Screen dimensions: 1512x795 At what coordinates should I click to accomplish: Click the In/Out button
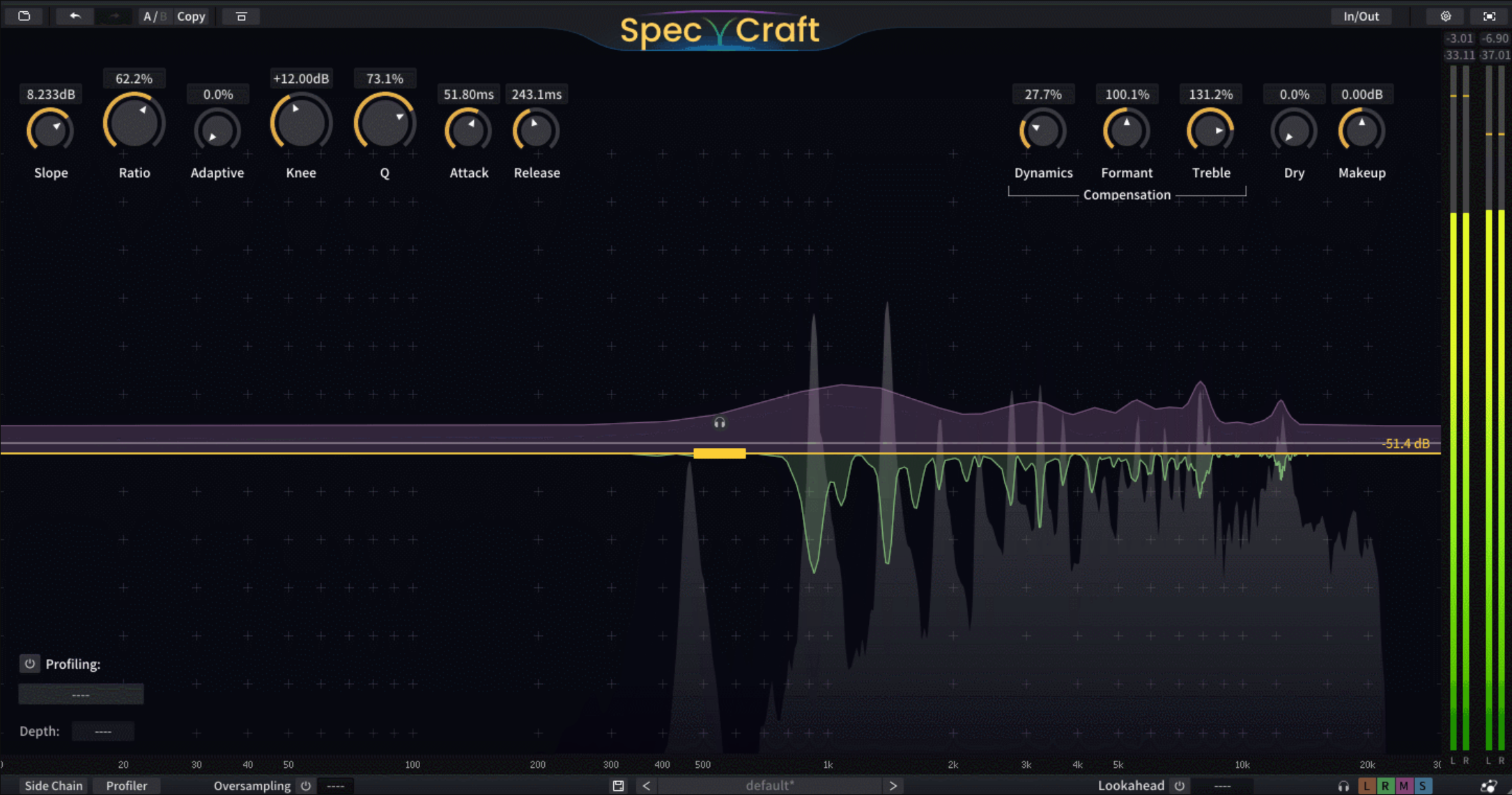pyautogui.click(x=1361, y=16)
